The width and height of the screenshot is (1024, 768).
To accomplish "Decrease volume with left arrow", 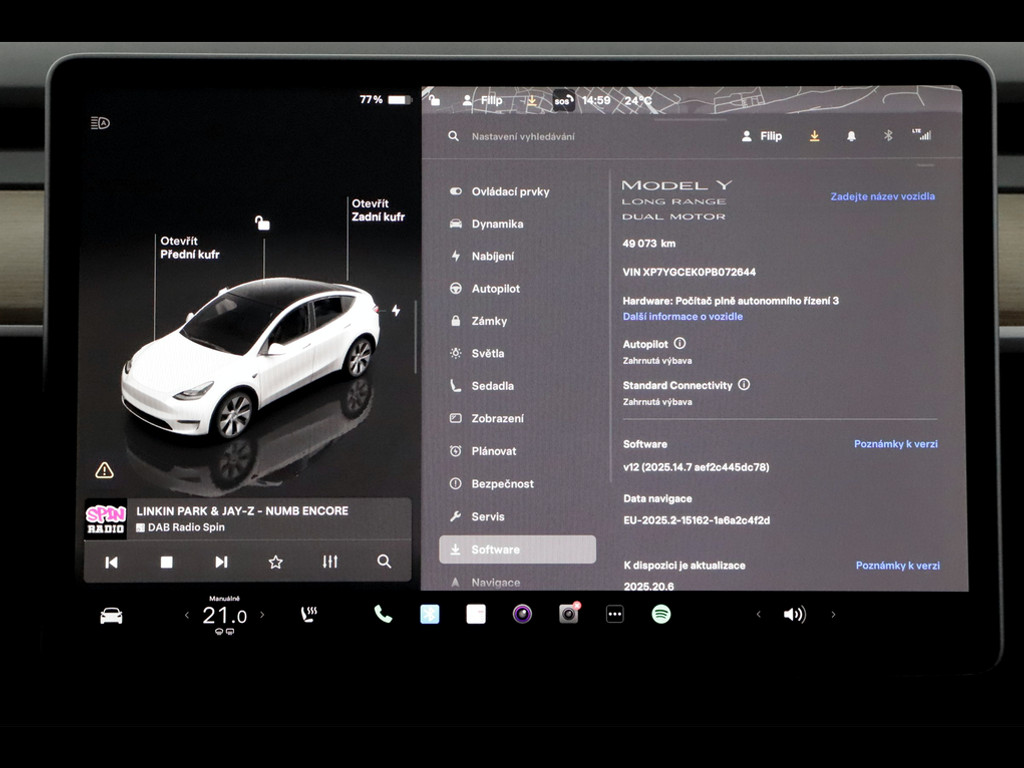I will pyautogui.click(x=758, y=615).
